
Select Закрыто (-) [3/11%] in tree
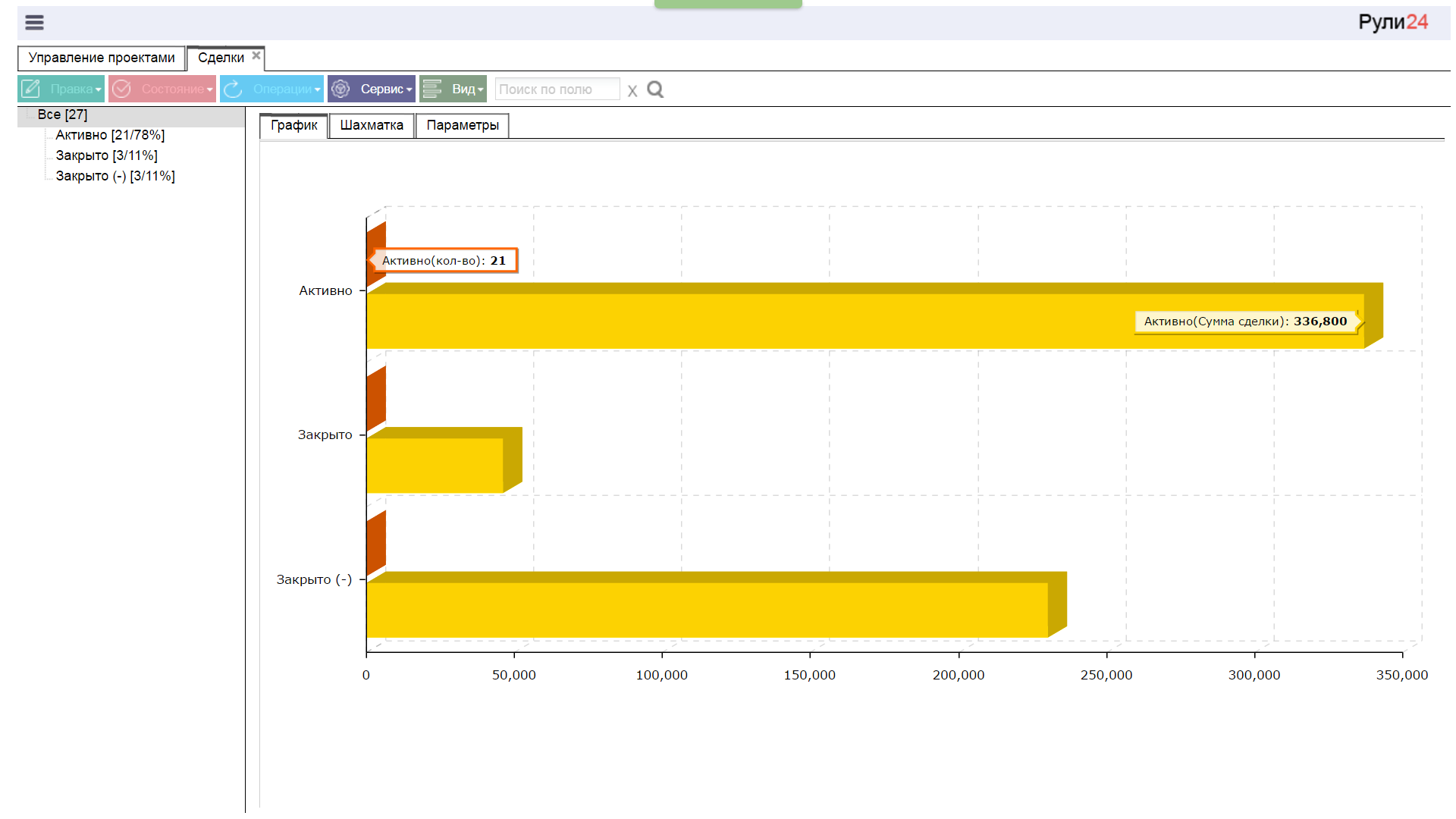[x=115, y=176]
